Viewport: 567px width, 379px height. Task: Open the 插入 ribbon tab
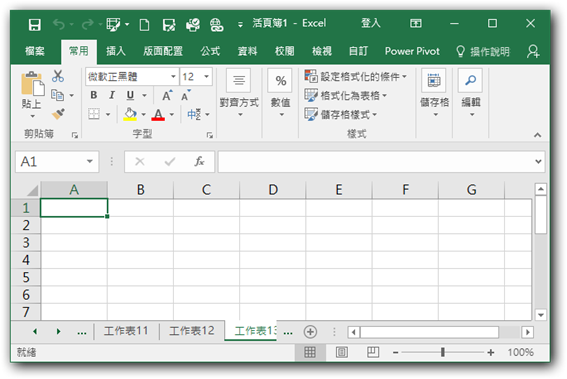pyautogui.click(x=116, y=51)
